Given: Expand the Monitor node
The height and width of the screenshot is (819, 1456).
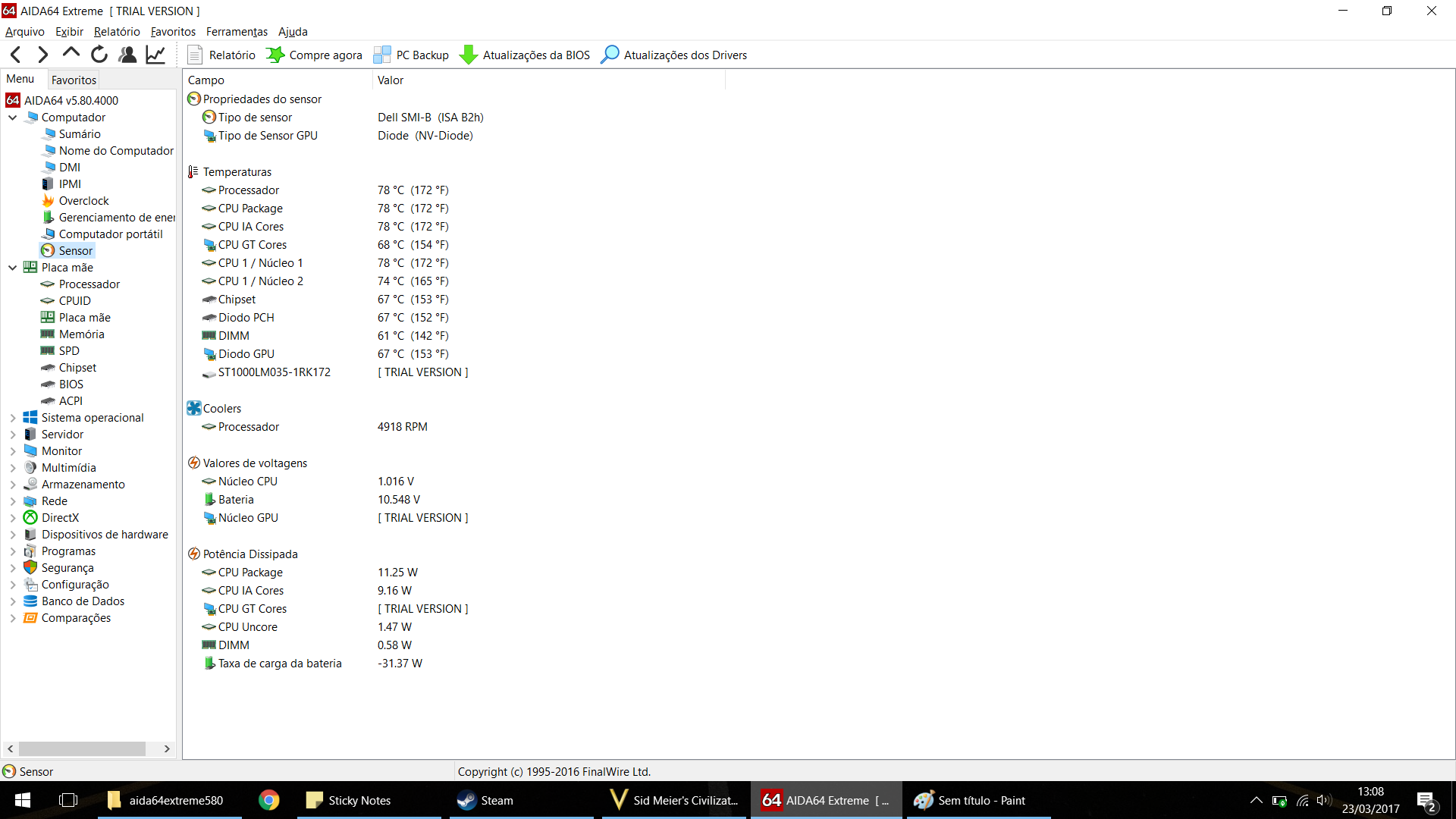Looking at the screenshot, I should point(13,451).
